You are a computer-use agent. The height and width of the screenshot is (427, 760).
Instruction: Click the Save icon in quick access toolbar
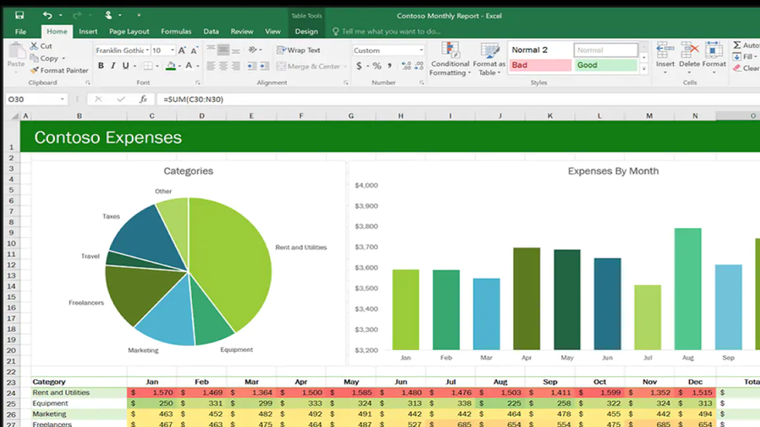point(19,16)
